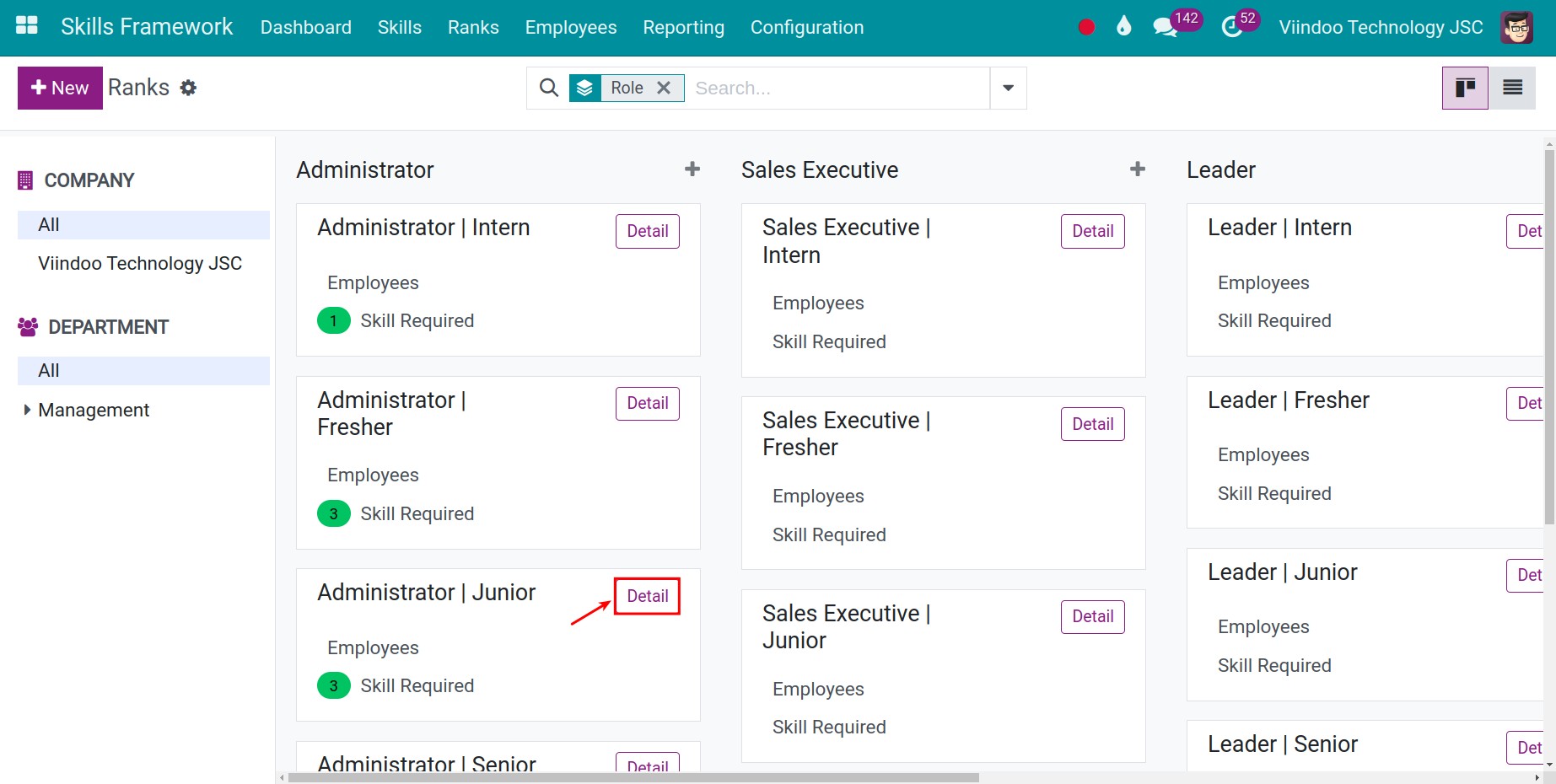This screenshot has width=1556, height=784.
Task: Click Employees on Sales Executive Intern card
Action: (x=818, y=303)
